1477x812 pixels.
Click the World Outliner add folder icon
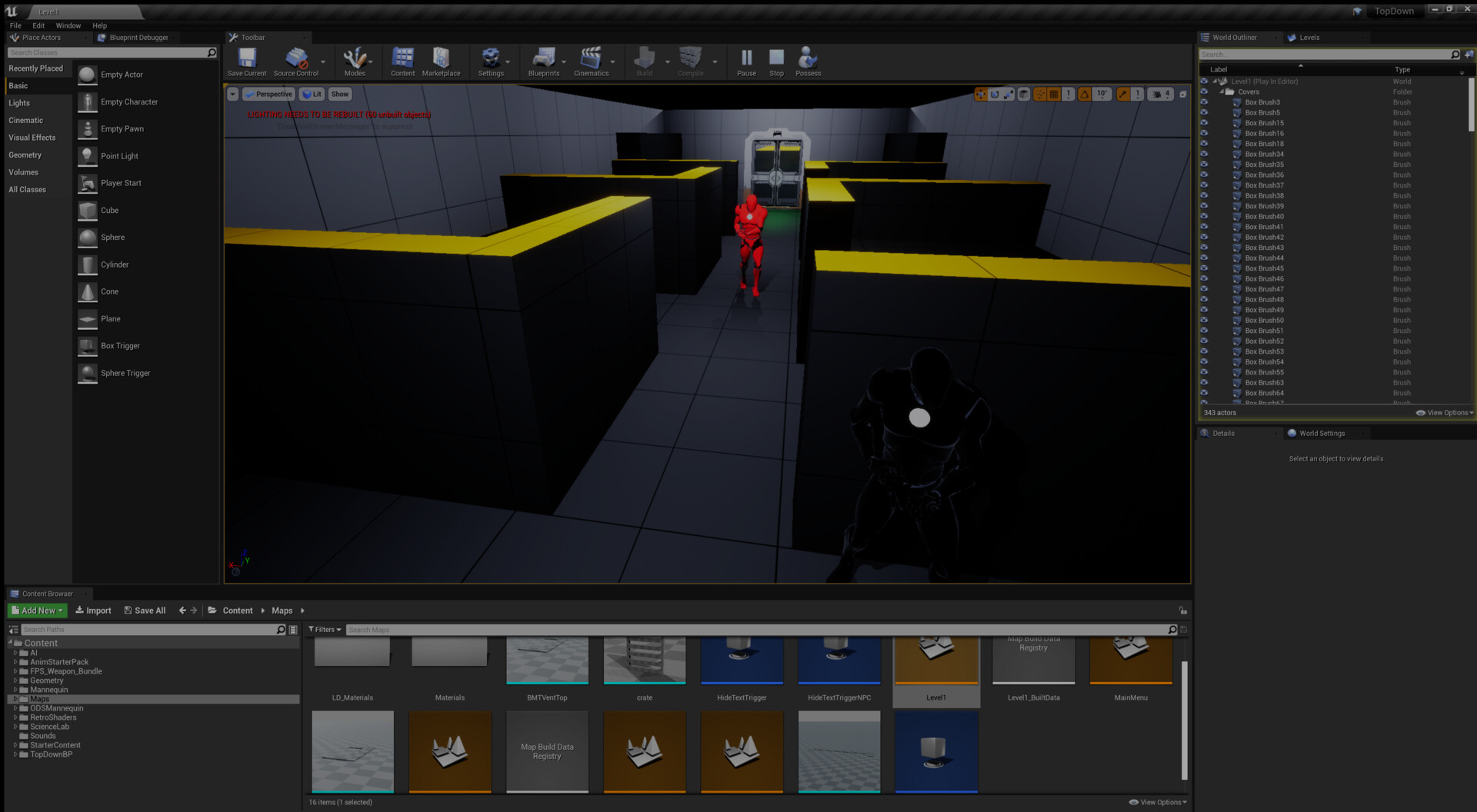(1469, 55)
